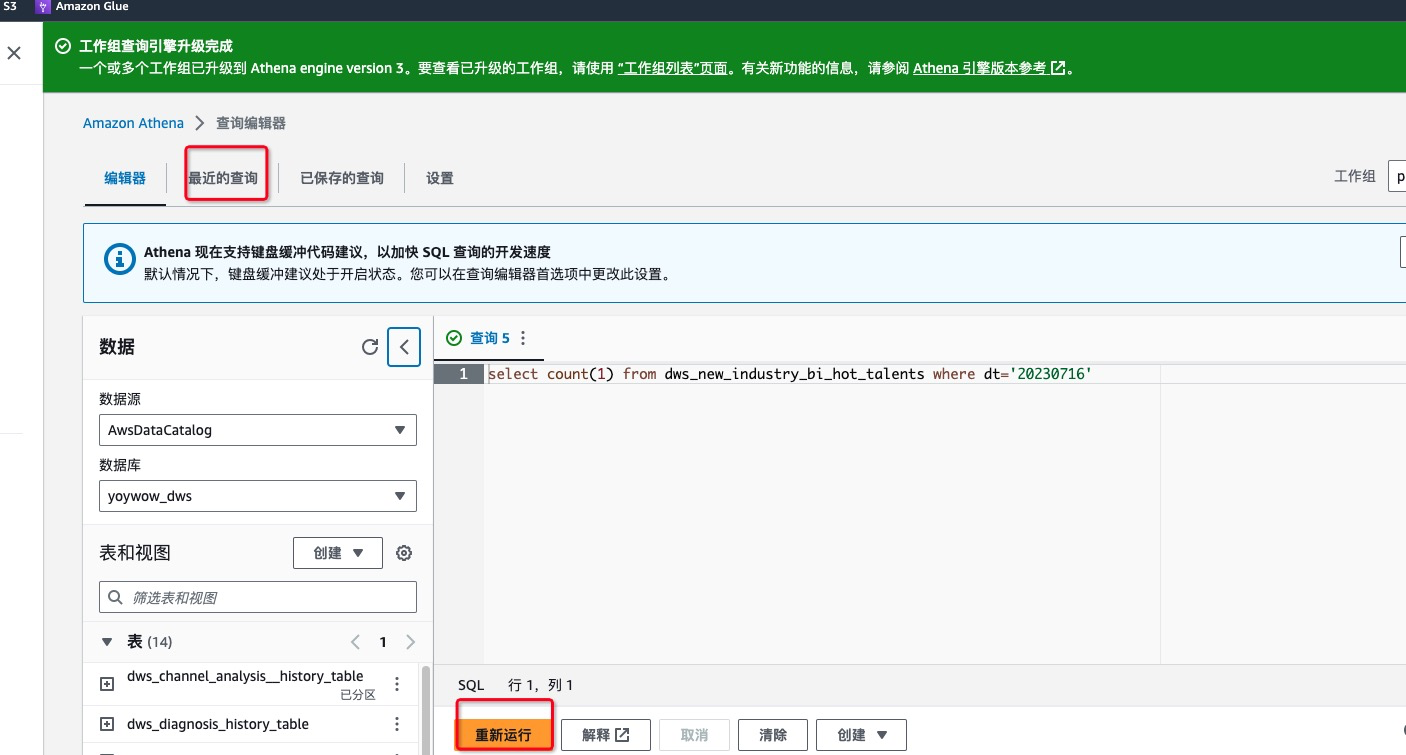Click the 重新运行 button
This screenshot has height=755, width=1406.
504,735
